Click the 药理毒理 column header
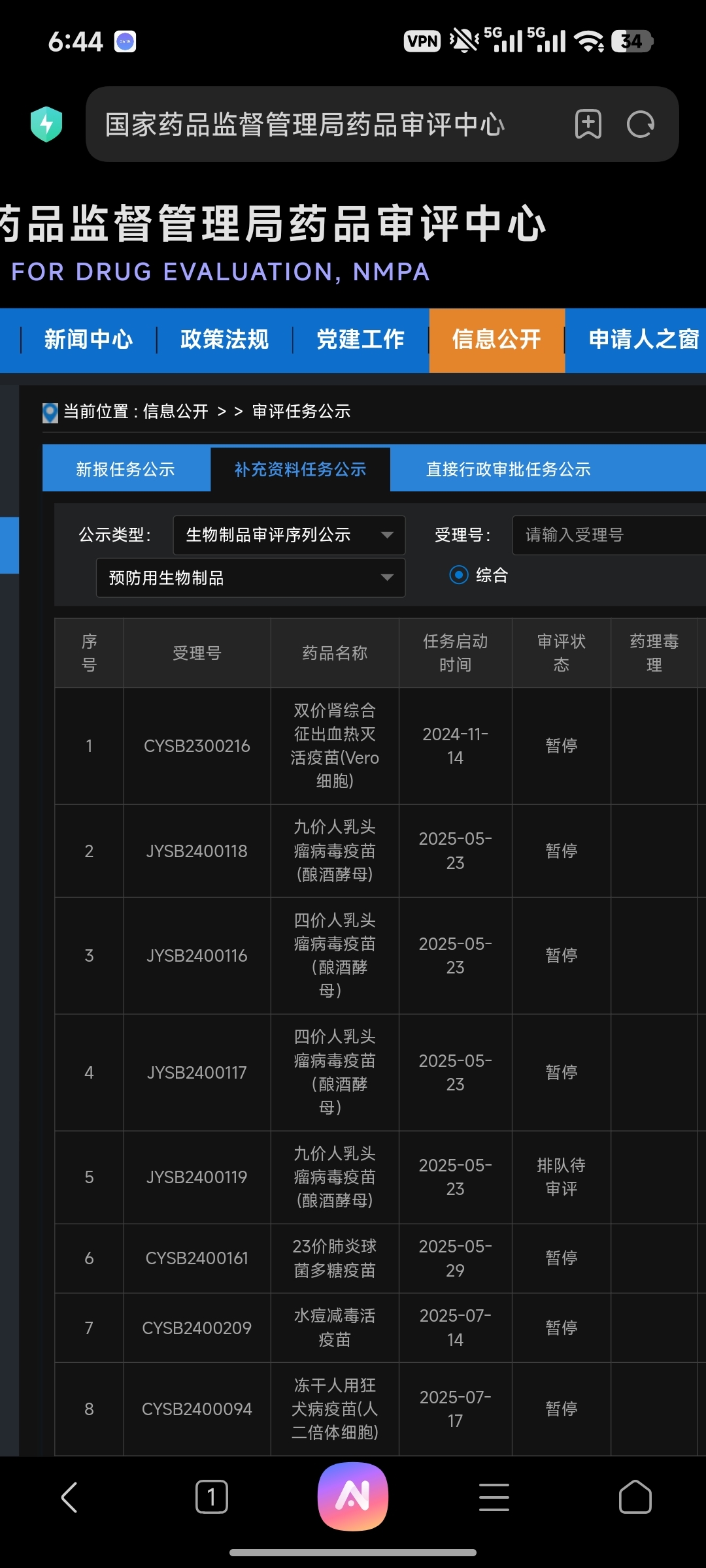706x1568 pixels. pyautogui.click(x=654, y=653)
